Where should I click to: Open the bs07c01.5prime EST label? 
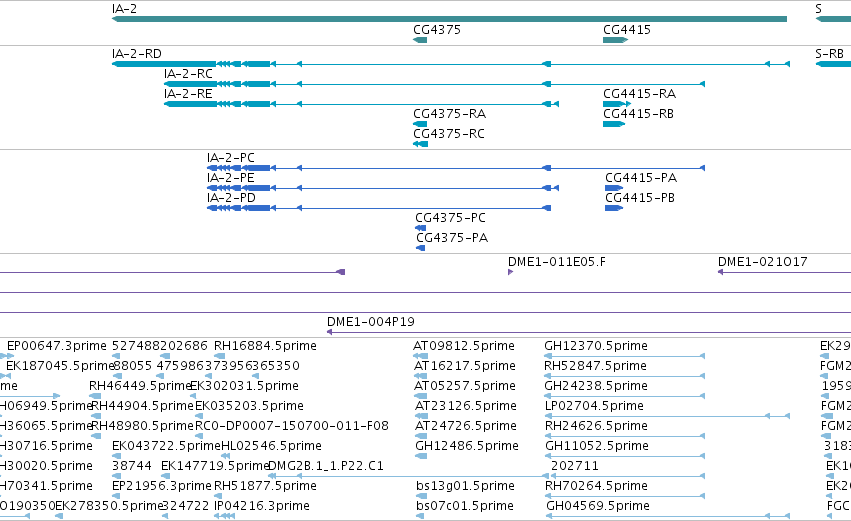point(465,507)
